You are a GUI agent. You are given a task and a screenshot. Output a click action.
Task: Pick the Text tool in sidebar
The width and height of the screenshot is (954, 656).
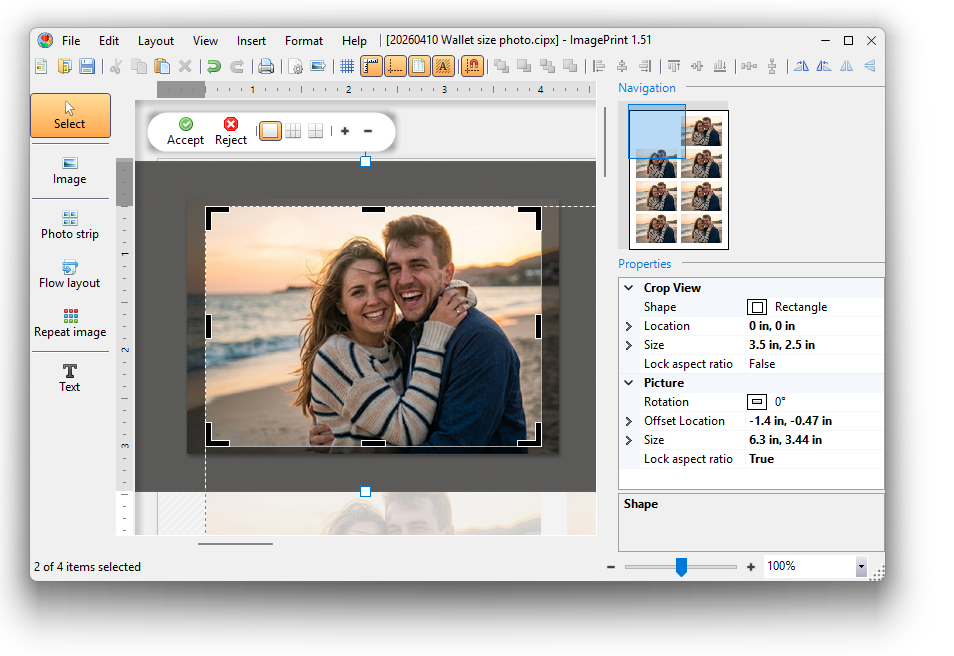coord(70,377)
